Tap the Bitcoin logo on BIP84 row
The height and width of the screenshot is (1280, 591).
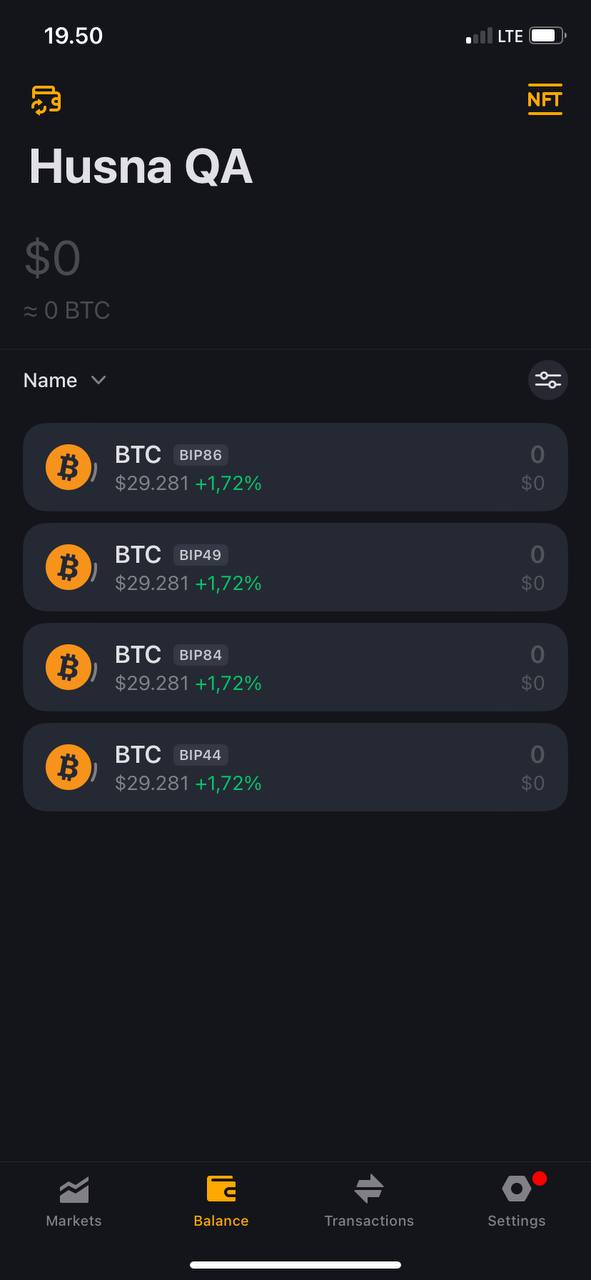pos(69,667)
